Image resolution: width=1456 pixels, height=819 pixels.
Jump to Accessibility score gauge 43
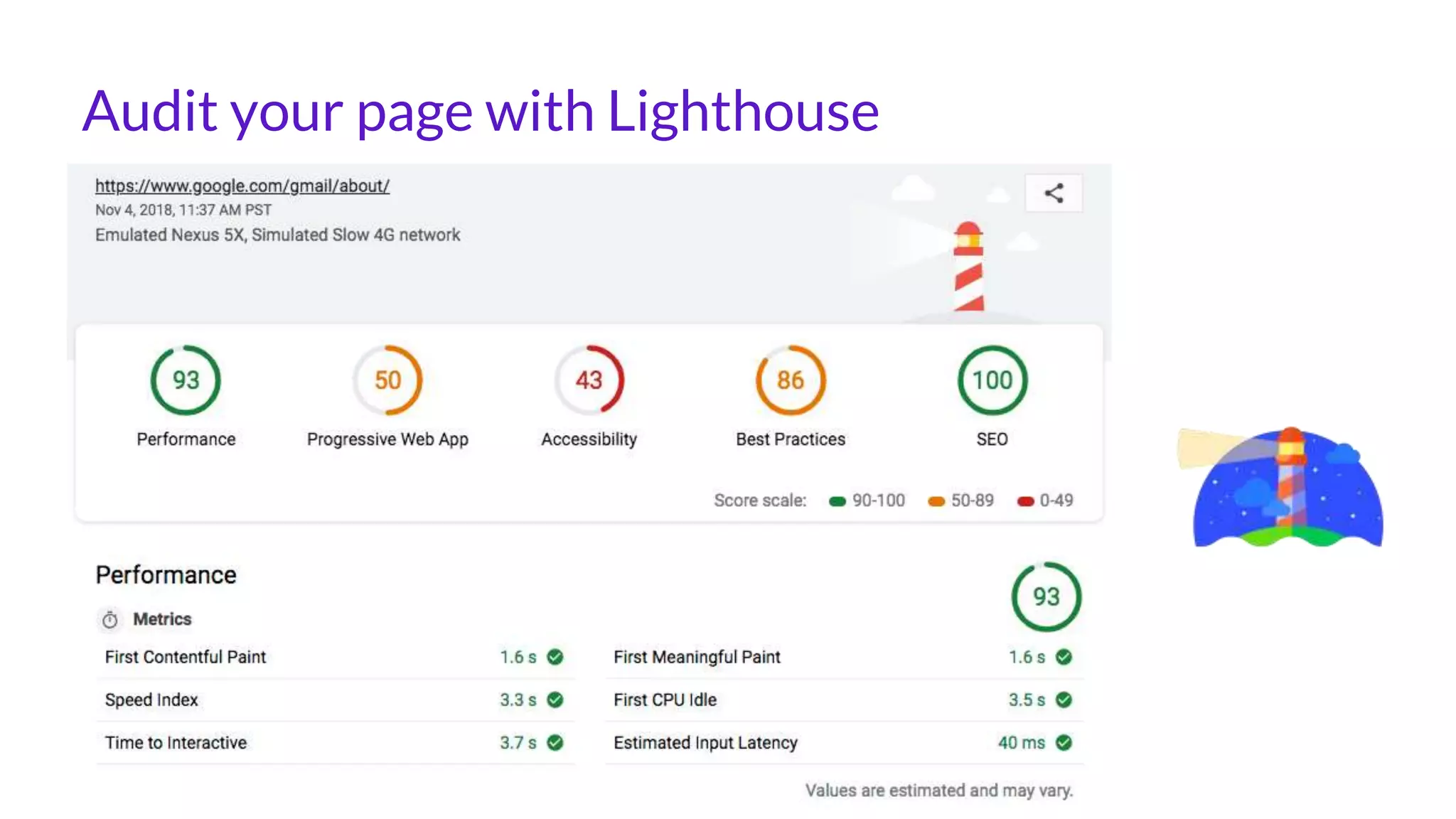click(589, 380)
